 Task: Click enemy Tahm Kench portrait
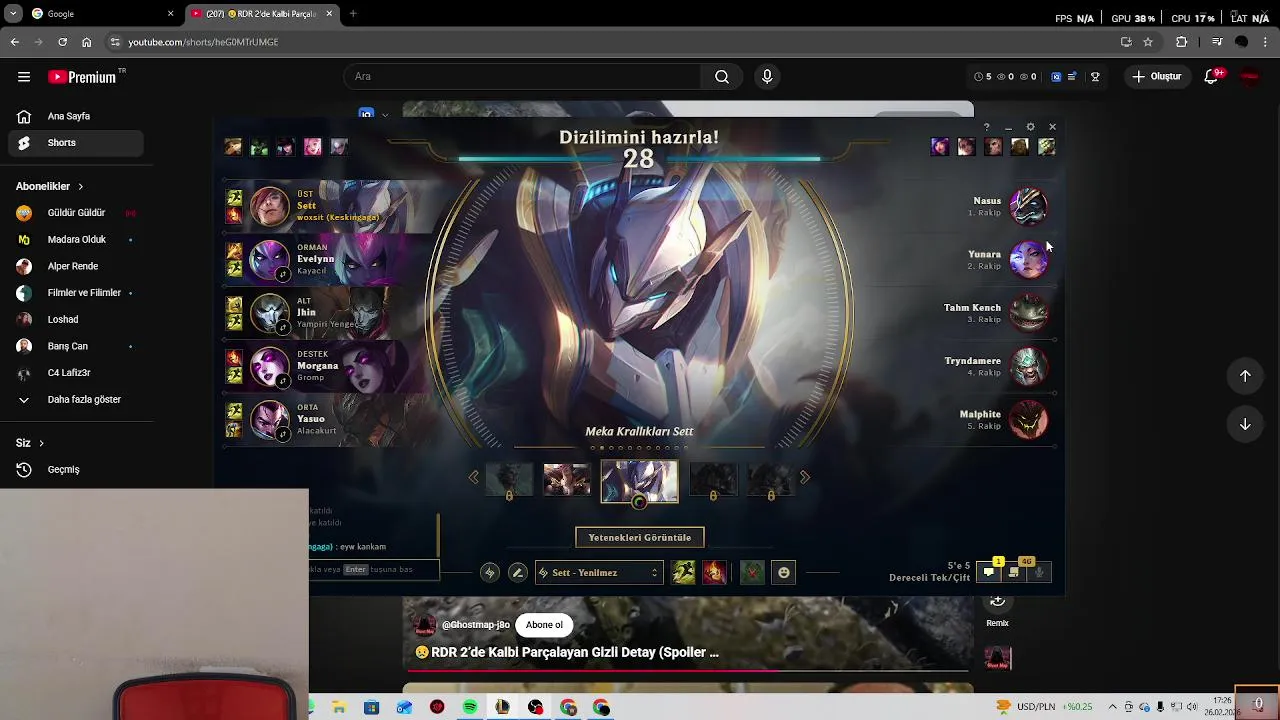coord(1028,313)
